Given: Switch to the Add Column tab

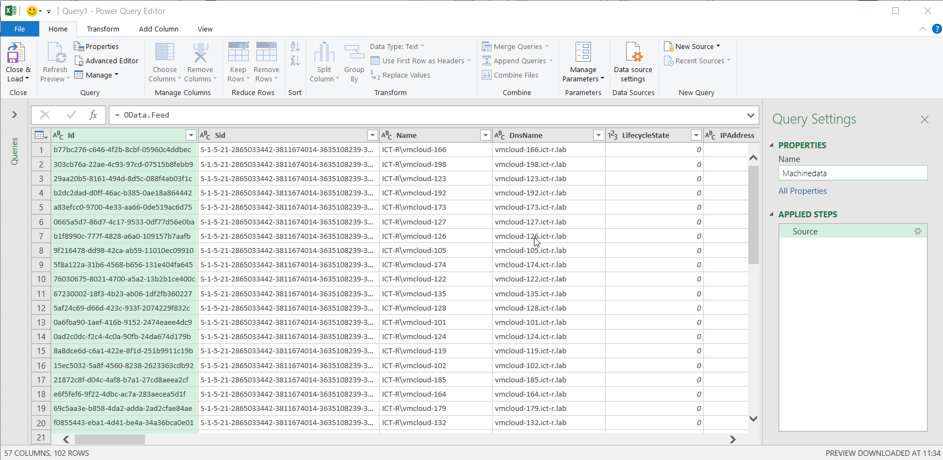Looking at the screenshot, I should [159, 29].
